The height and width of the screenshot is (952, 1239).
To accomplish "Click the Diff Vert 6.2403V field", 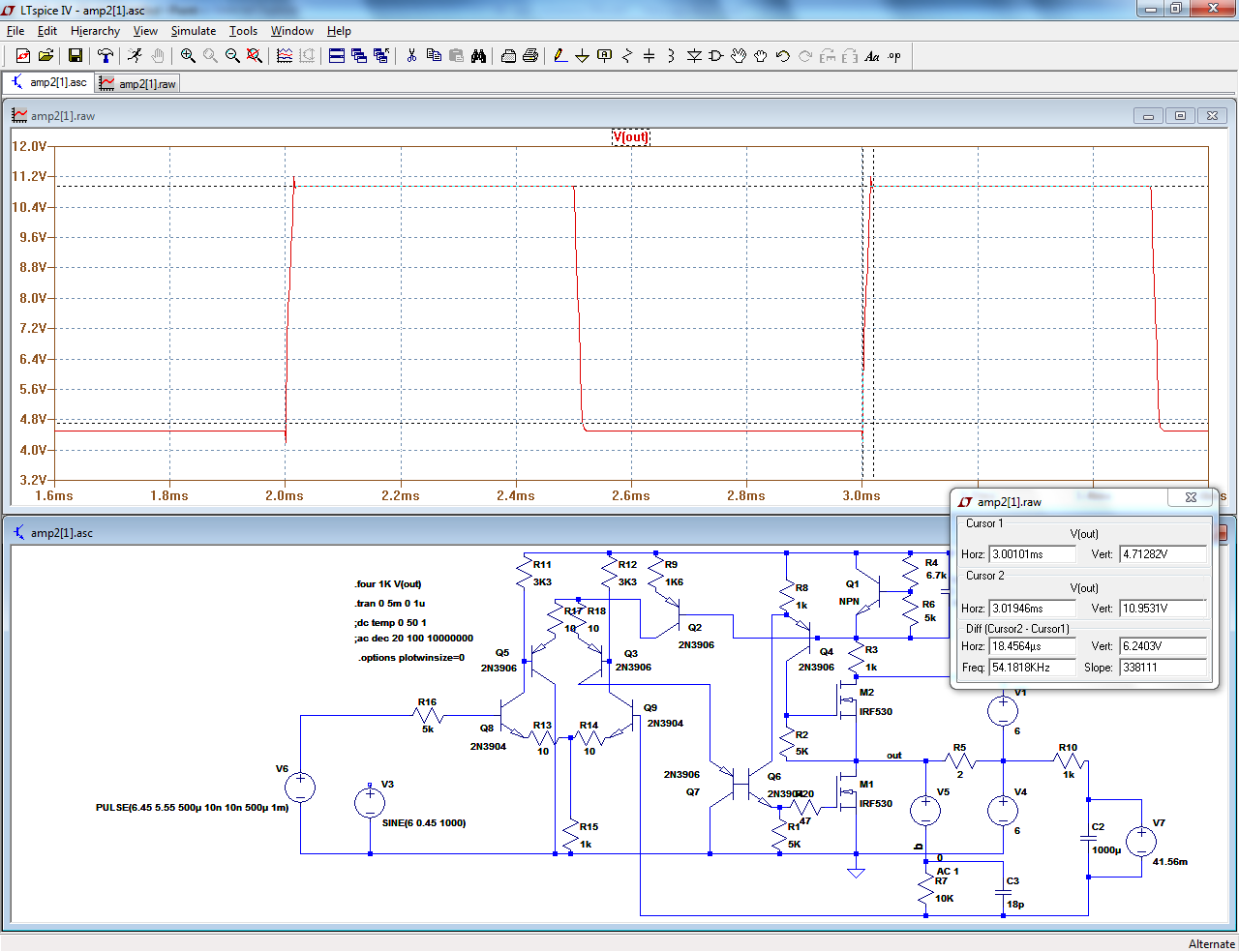I will (x=1163, y=646).
